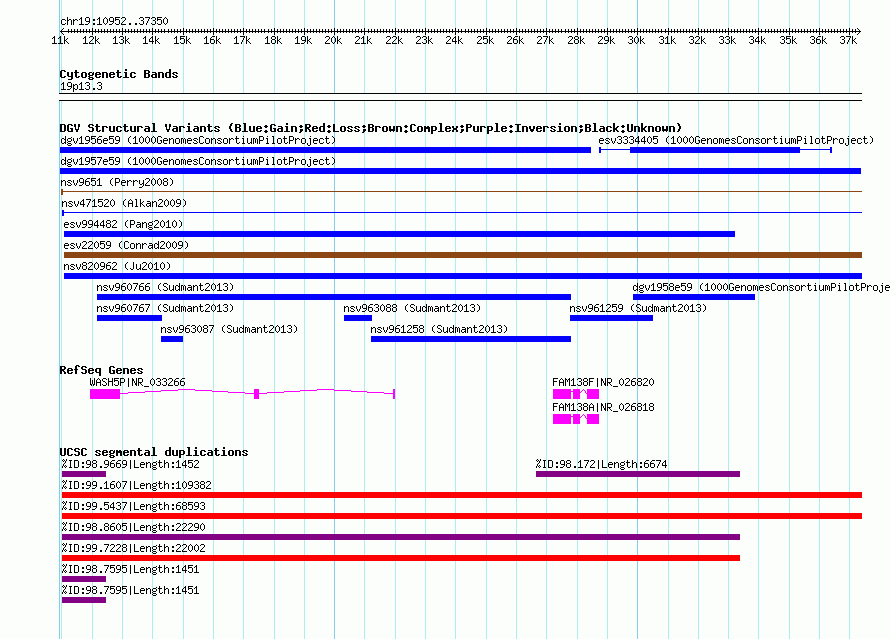The image size is (890, 639).
Task: Click the esv994482 (Pang2010) blue bar
Action: click(x=399, y=234)
